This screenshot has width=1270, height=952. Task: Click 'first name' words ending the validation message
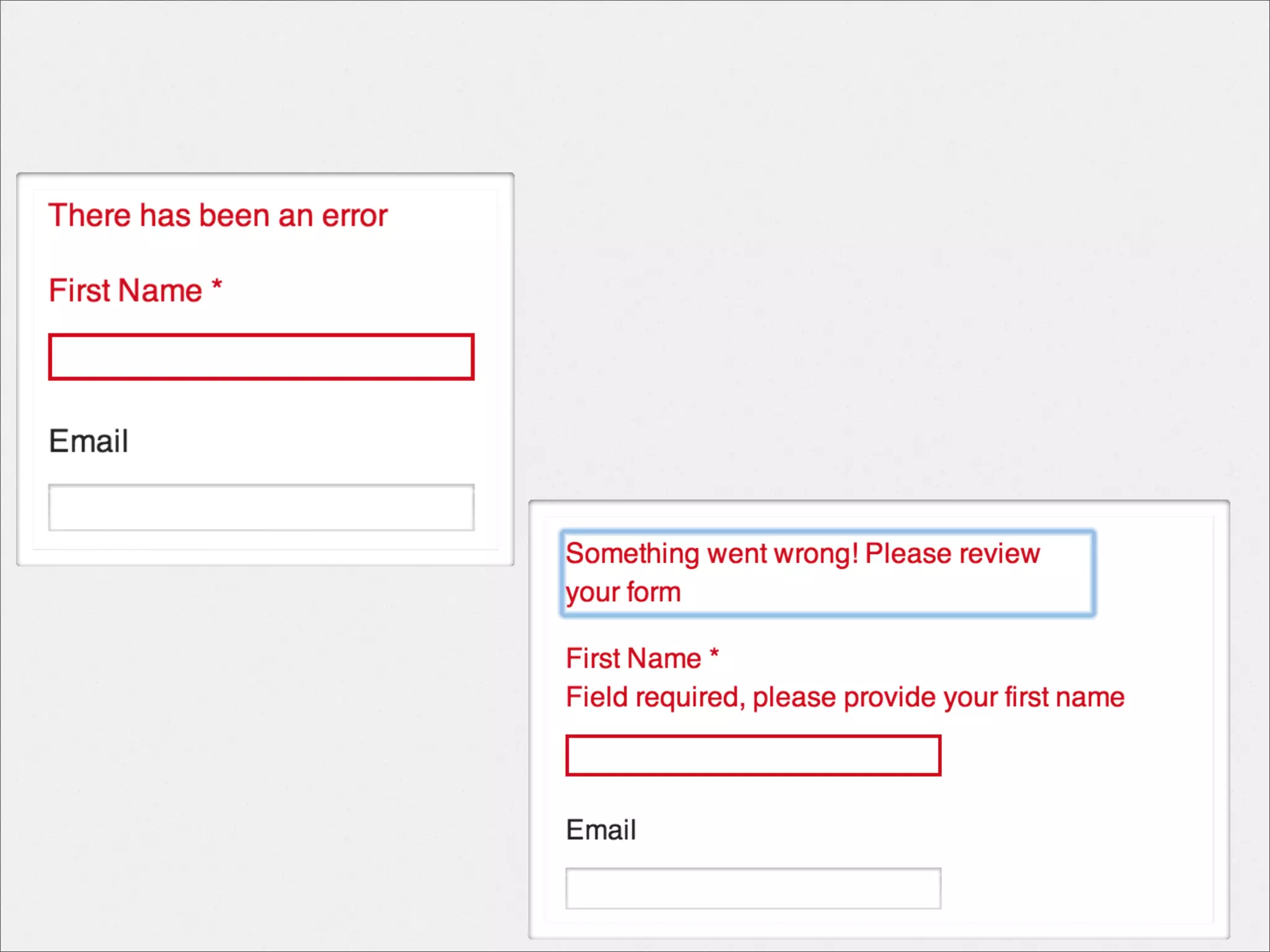1064,697
